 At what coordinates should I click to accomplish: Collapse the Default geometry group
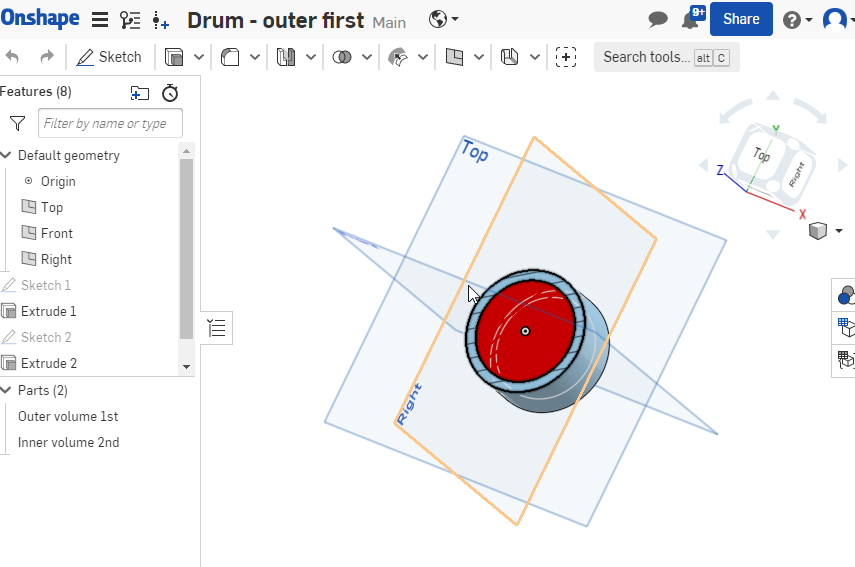point(7,155)
